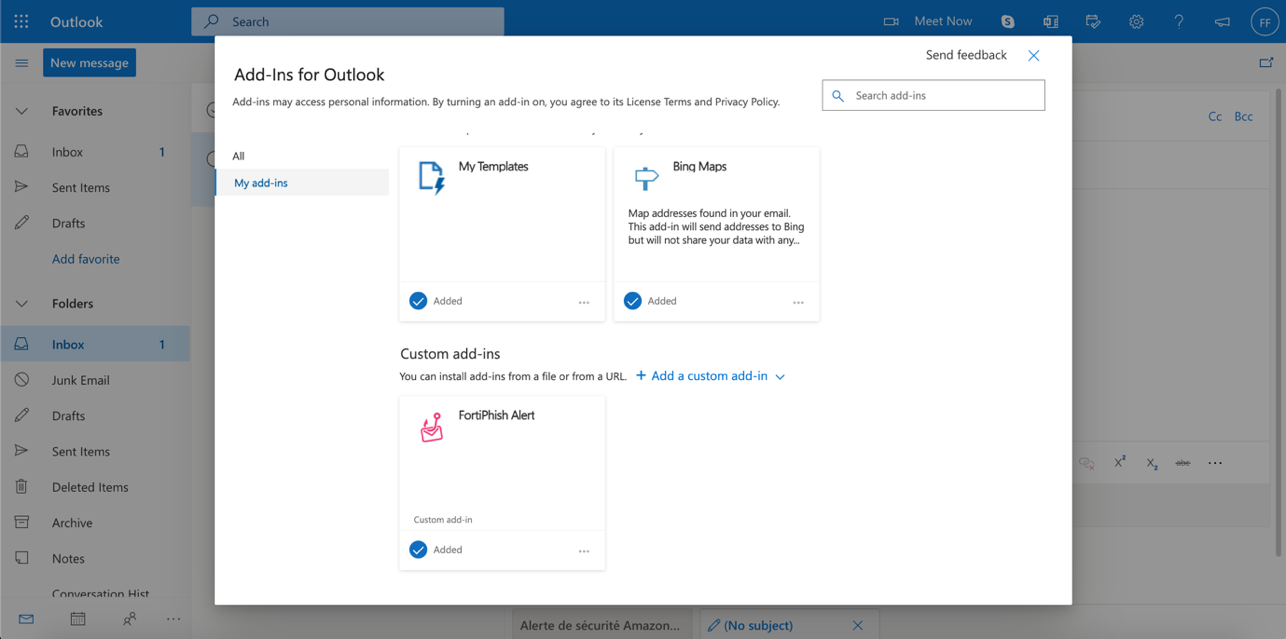Open the Help question mark icon
1286x639 pixels.
click(1179, 21)
